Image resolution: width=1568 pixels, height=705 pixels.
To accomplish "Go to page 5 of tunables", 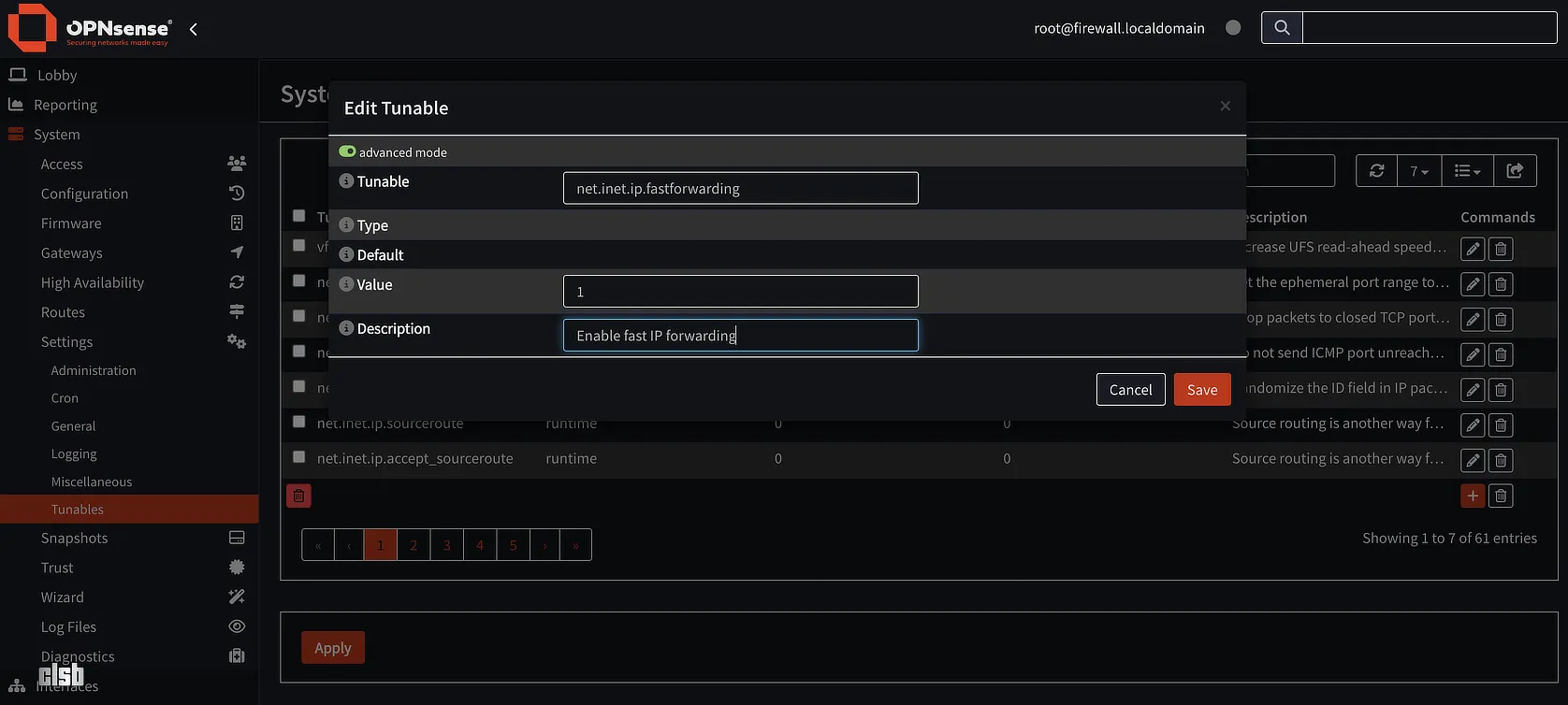I will [513, 545].
